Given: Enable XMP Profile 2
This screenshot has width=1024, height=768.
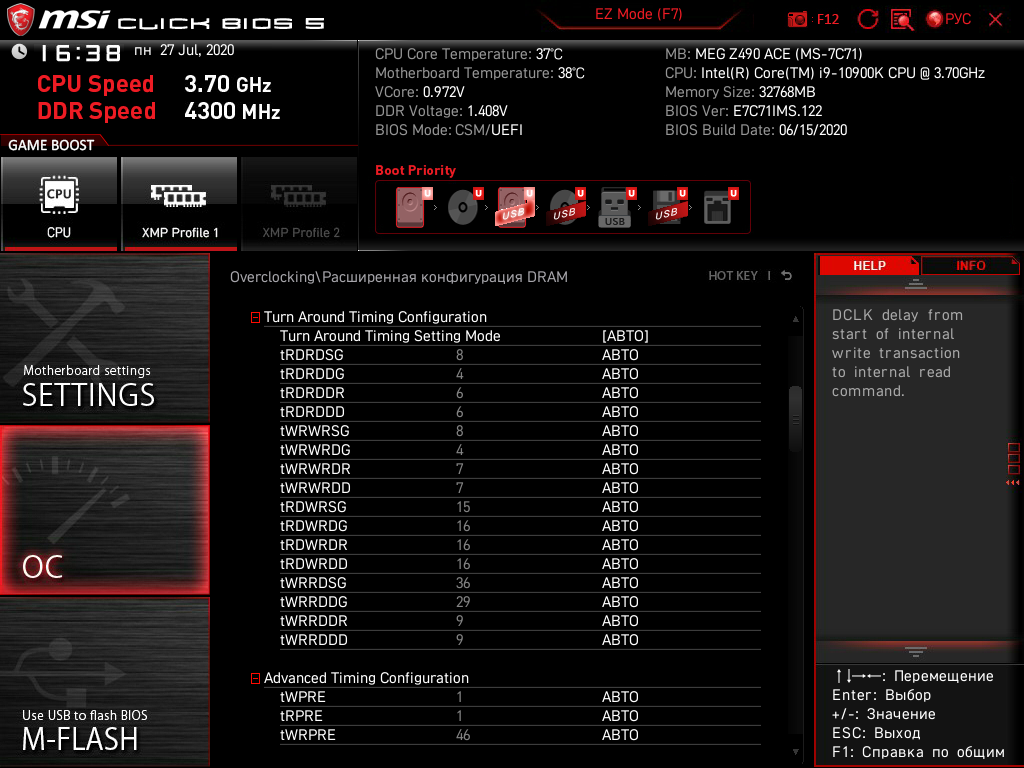Looking at the screenshot, I should tap(300, 204).
